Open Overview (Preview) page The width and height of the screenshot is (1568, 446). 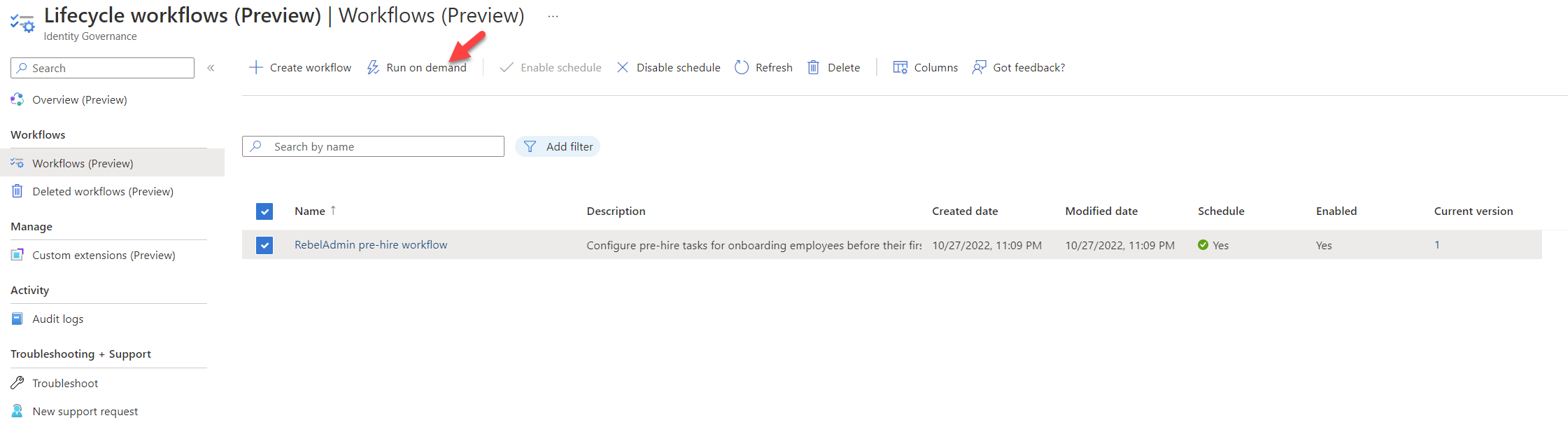[x=80, y=99]
